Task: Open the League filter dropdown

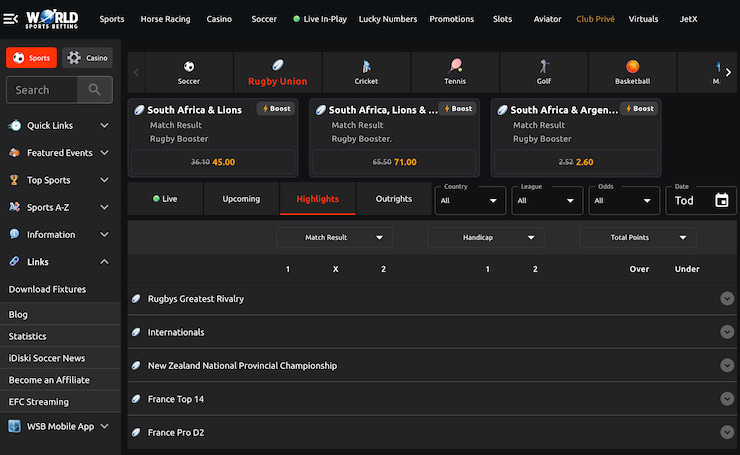Action: [x=547, y=200]
